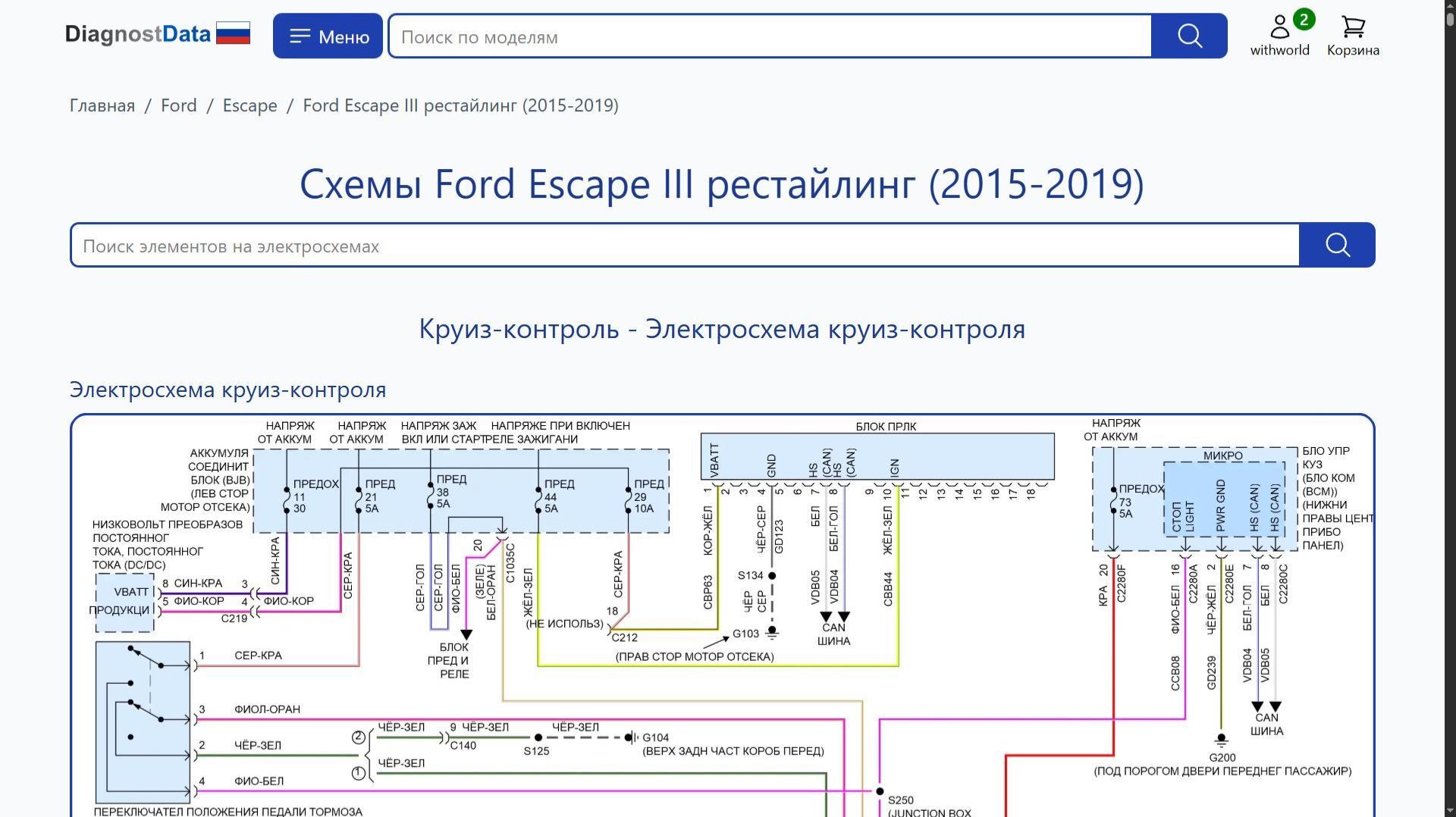Click the Электросхема круиз-контроля section heading
Screen dimensions: 1456x817
click(x=227, y=390)
